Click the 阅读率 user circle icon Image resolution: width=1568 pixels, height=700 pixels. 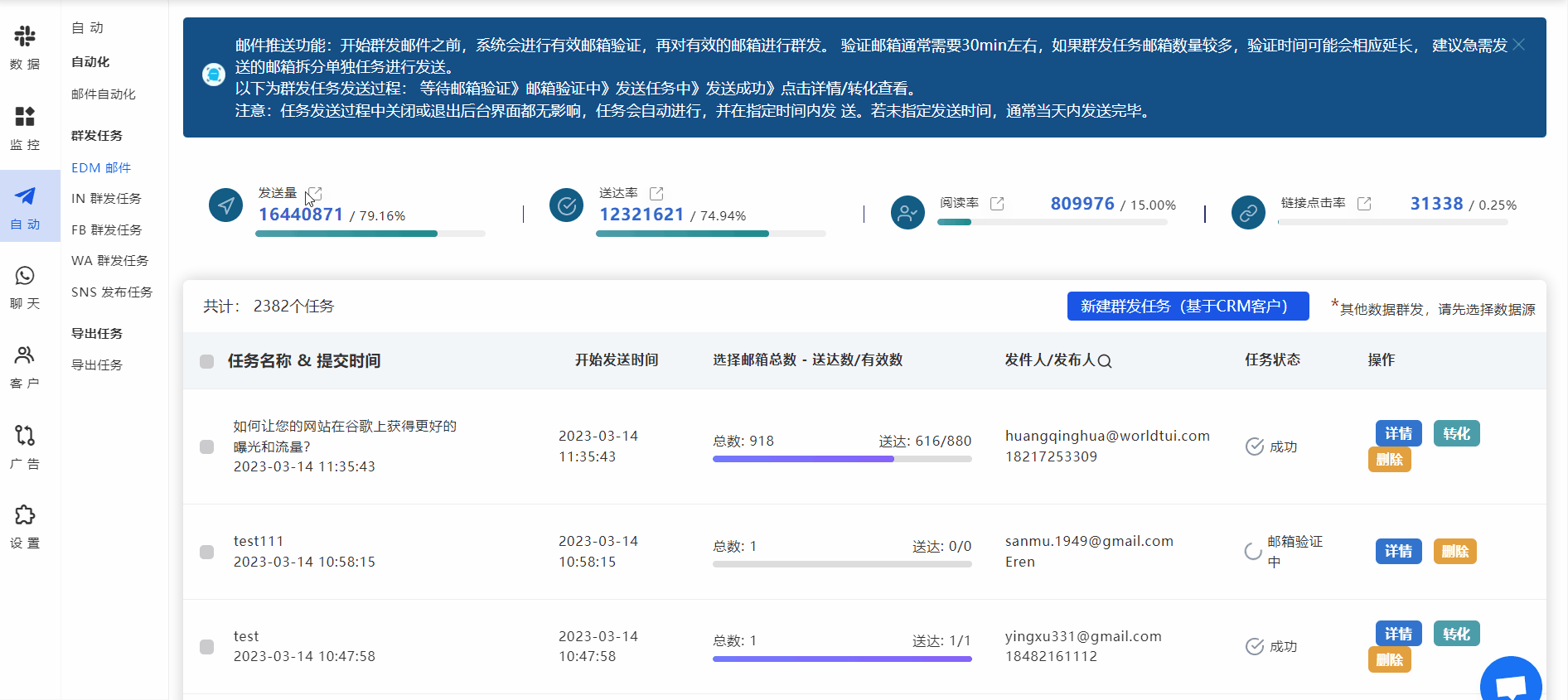[x=907, y=213]
